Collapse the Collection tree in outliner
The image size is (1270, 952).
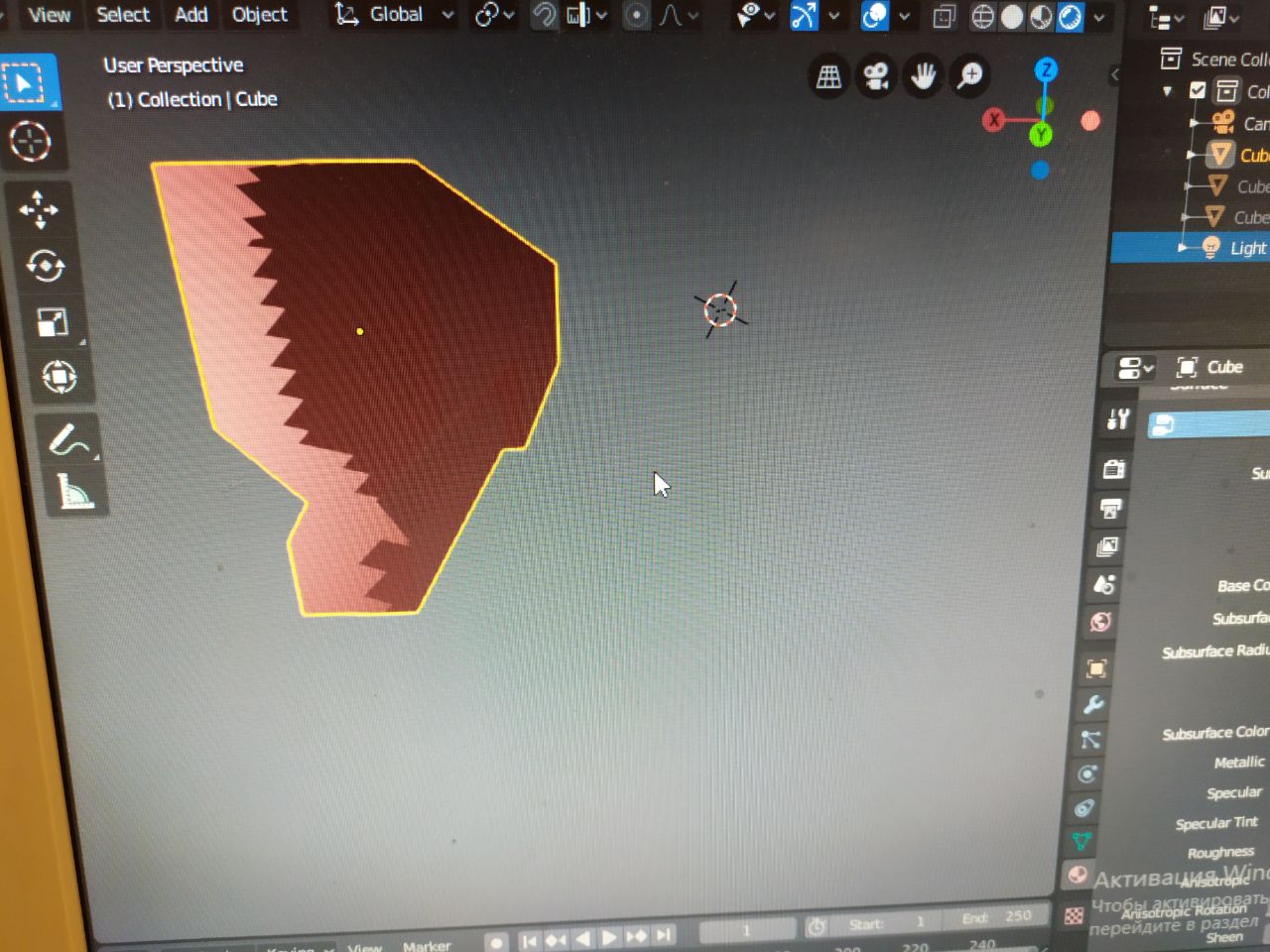click(1168, 91)
